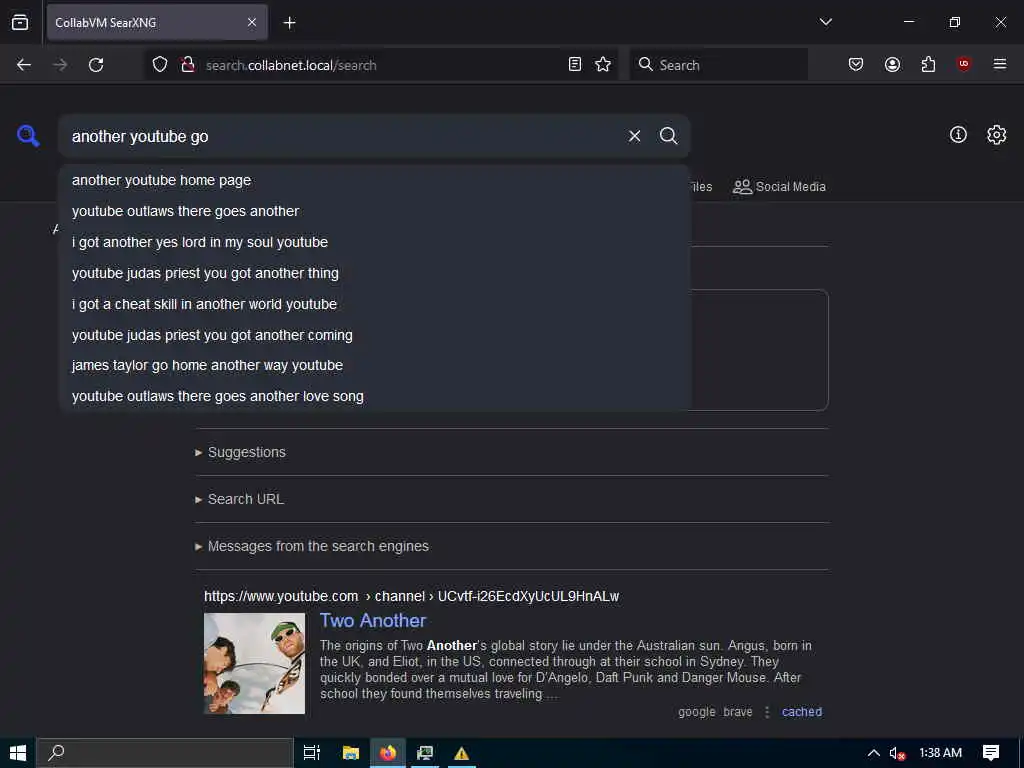
Task: Open the monitor app taskbar icon
Action: 425,753
